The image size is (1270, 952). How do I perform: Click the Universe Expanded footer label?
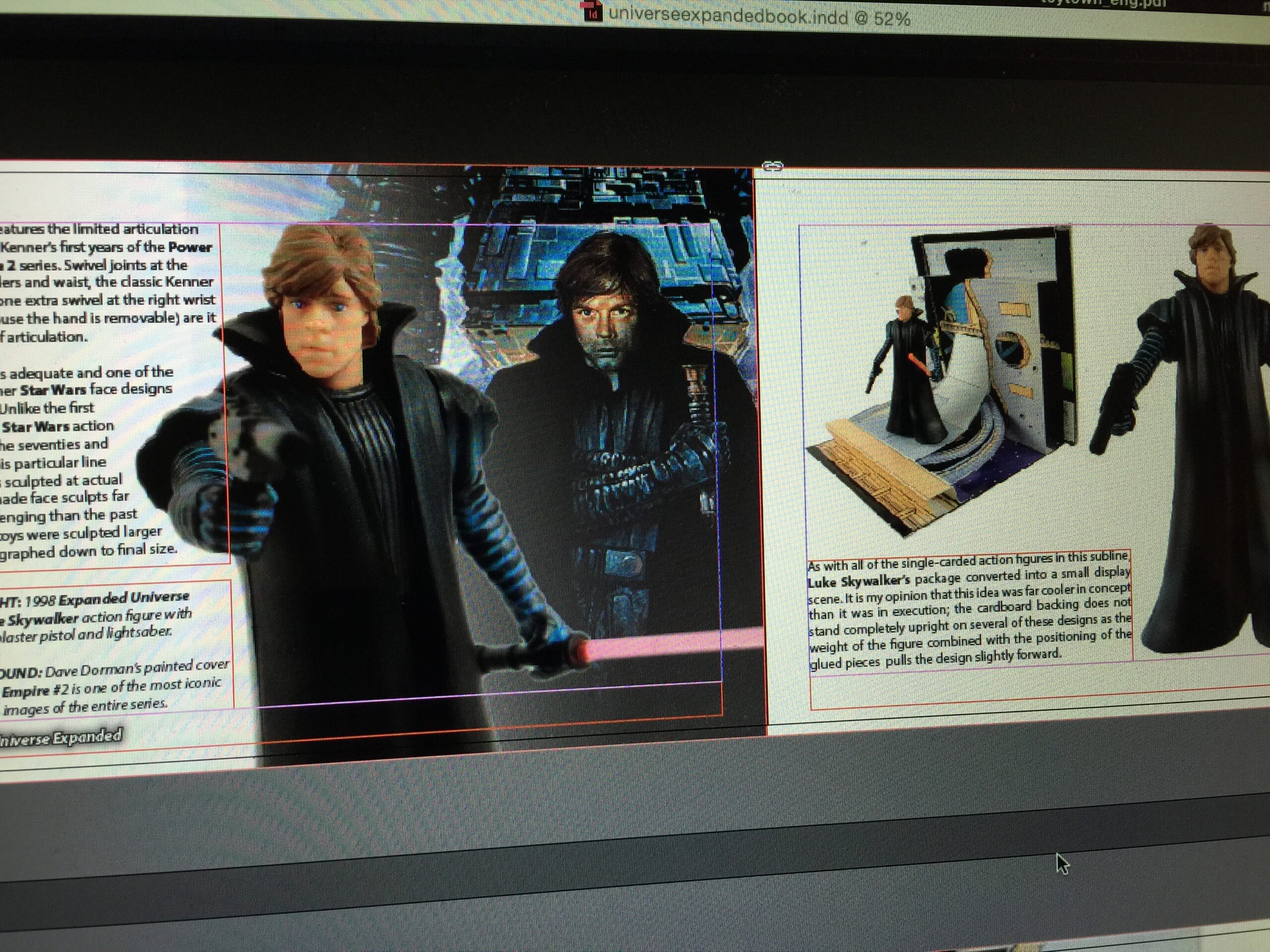(x=61, y=737)
